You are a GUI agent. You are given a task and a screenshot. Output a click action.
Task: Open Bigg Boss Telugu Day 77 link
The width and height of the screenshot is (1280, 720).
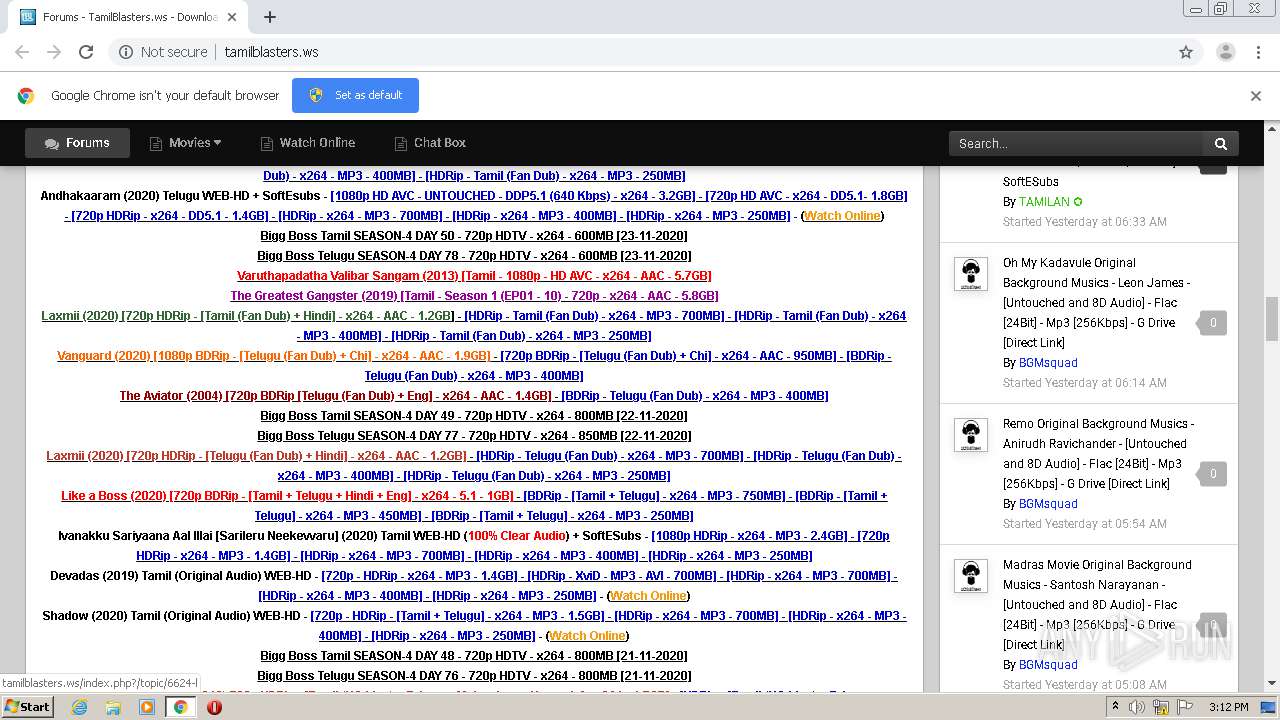click(474, 436)
